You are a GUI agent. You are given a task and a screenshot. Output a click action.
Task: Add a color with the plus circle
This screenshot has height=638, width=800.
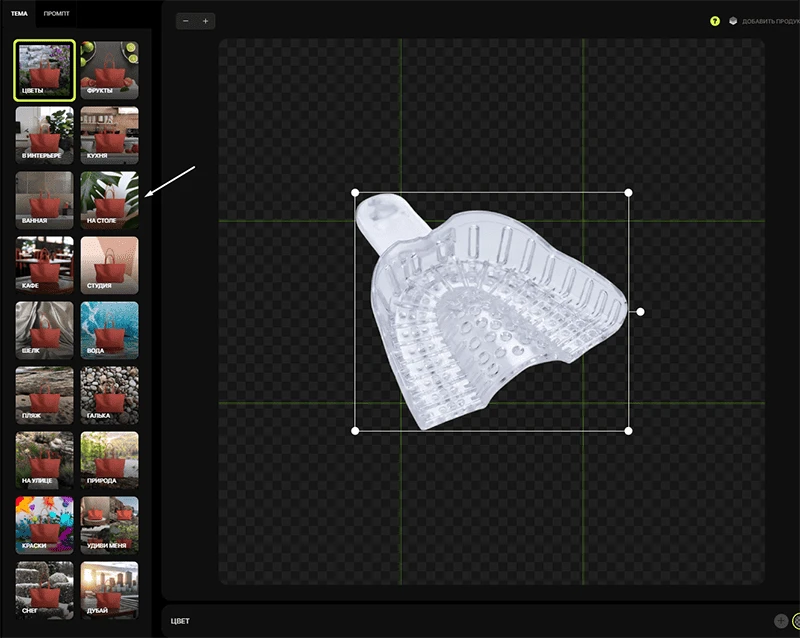click(x=781, y=621)
